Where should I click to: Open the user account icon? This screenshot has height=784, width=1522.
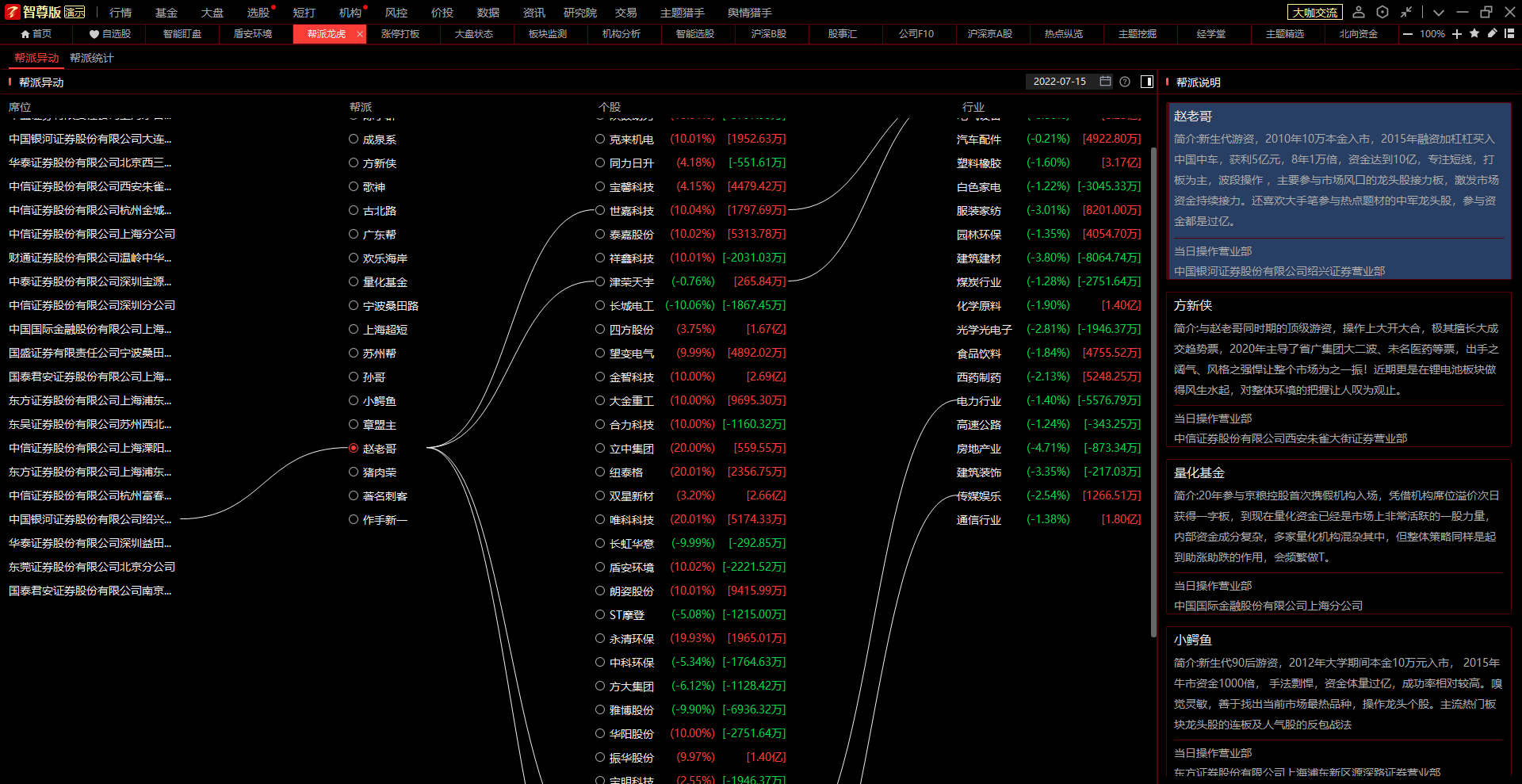point(1359,12)
